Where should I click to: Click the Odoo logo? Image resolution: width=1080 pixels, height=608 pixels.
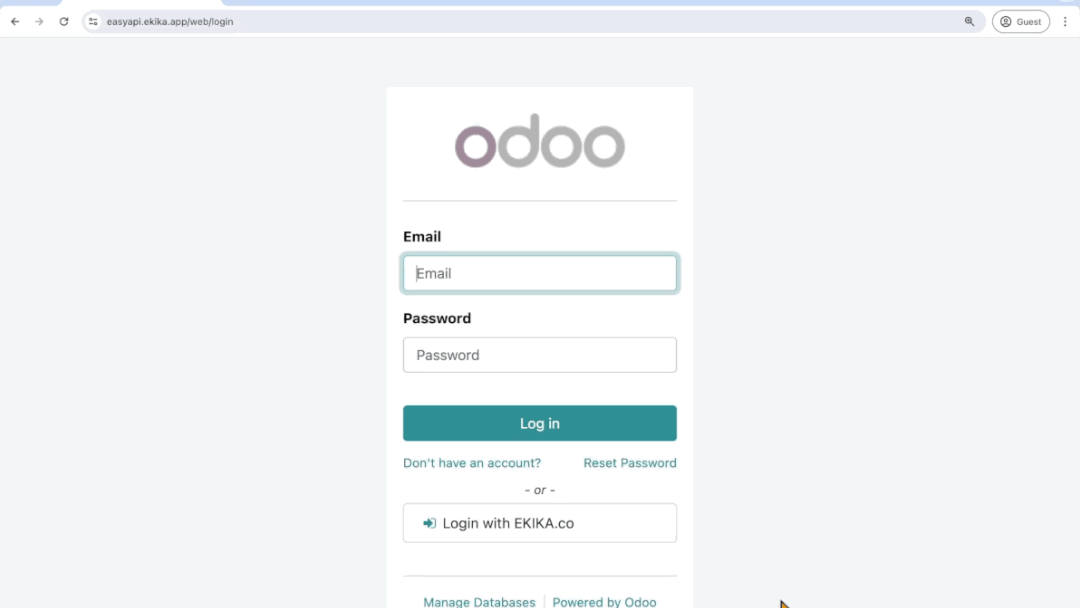coord(540,141)
